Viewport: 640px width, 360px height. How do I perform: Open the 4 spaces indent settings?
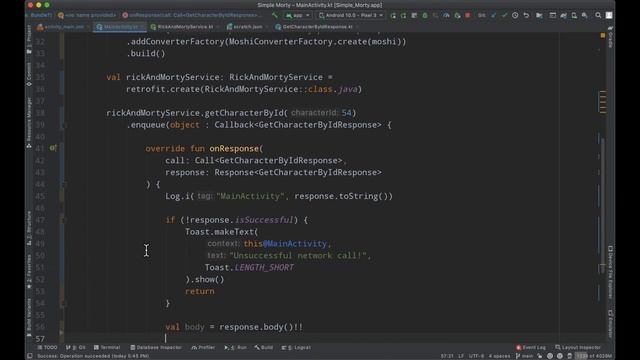pos(499,356)
